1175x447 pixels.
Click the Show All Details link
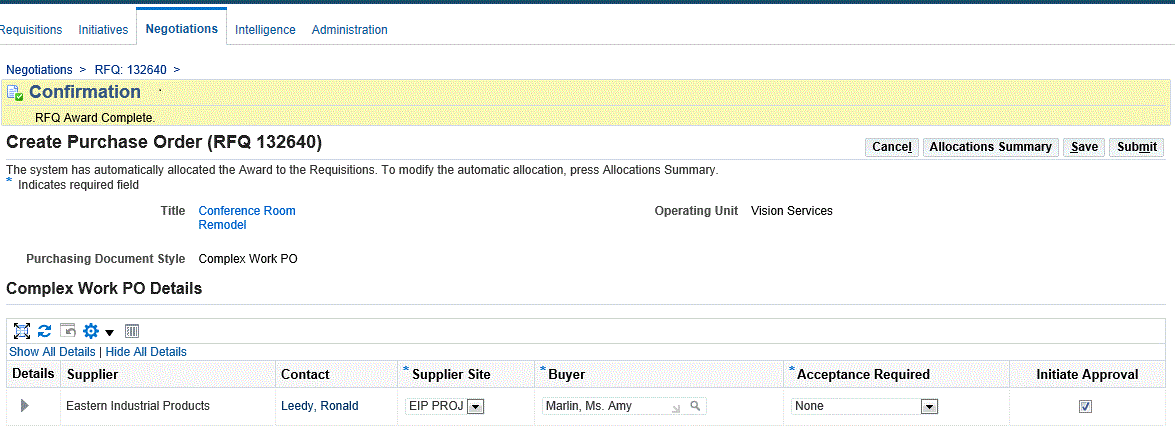[x=52, y=352]
